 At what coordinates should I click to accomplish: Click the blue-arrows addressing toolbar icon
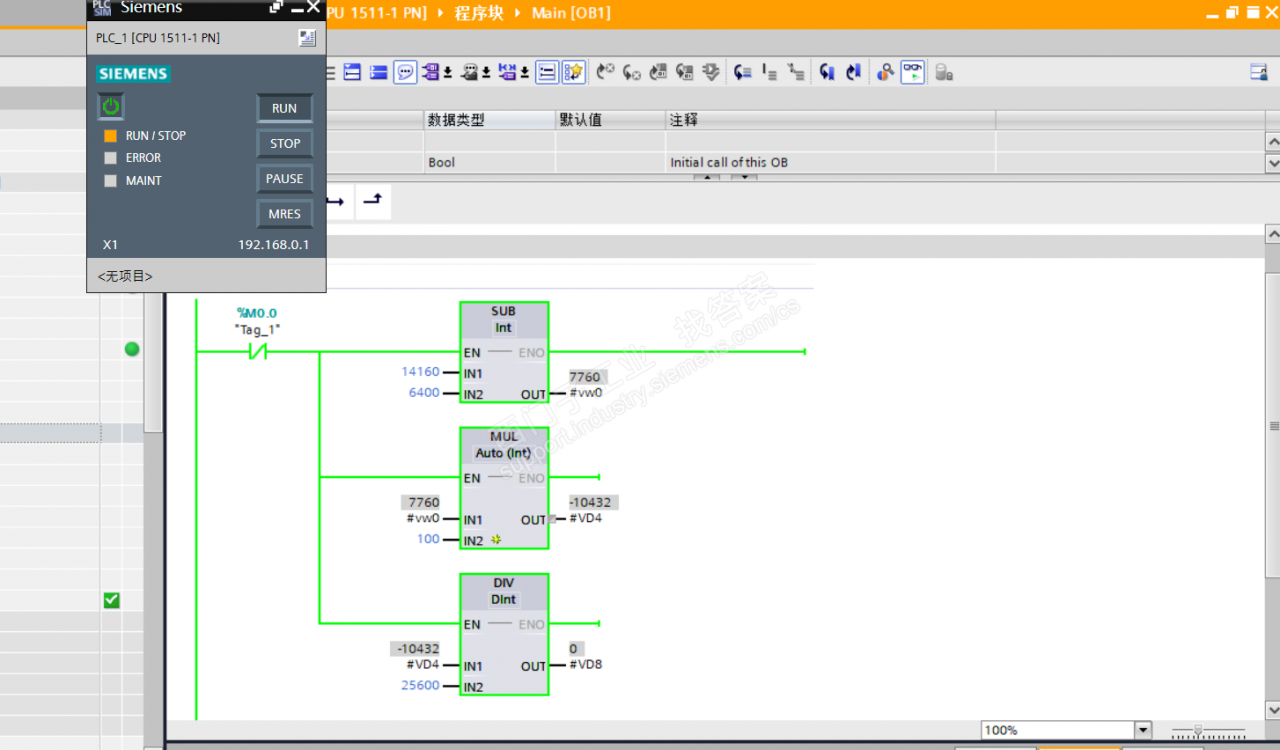507,72
